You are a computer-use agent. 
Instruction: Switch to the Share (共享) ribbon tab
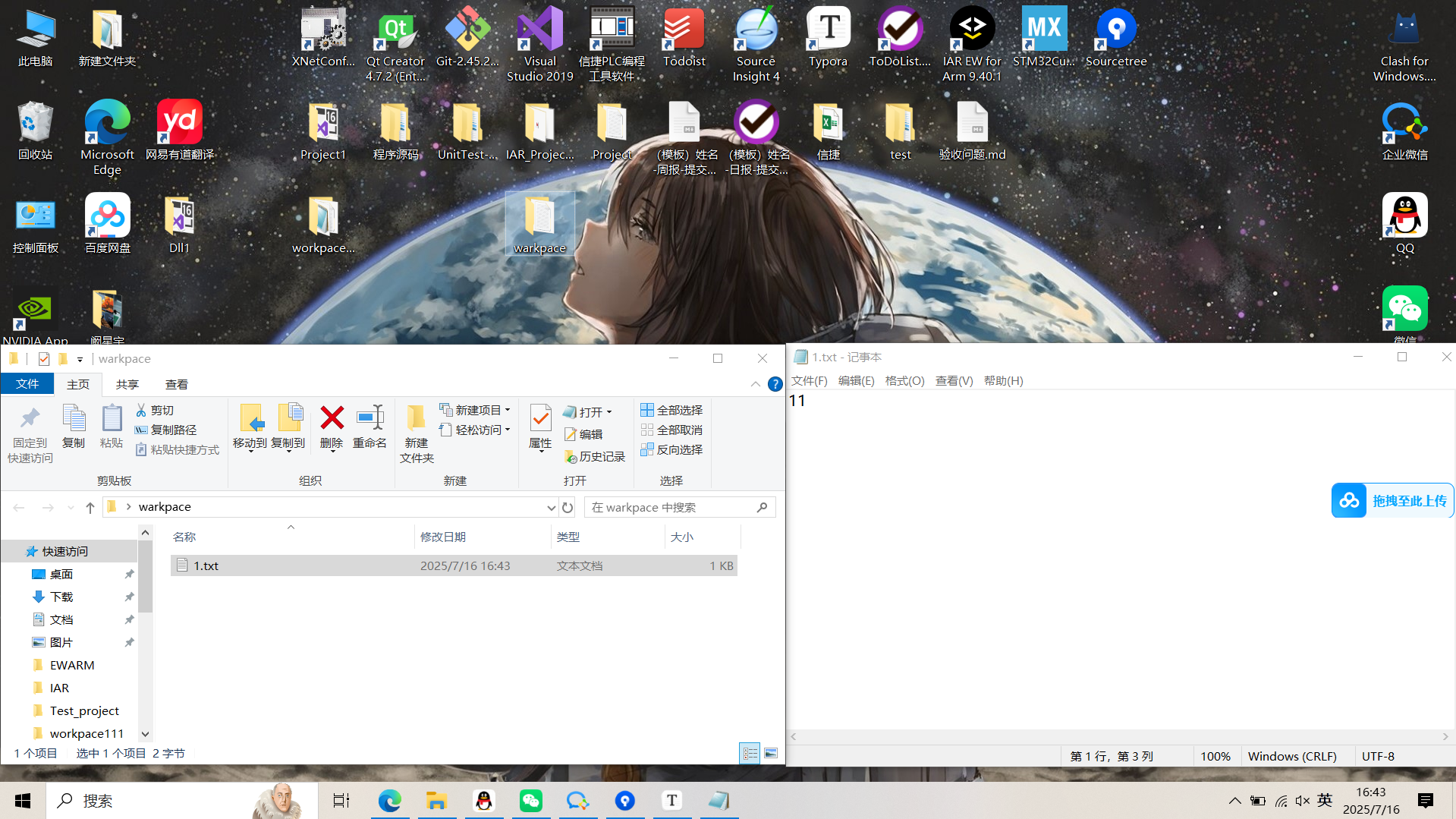(x=127, y=384)
